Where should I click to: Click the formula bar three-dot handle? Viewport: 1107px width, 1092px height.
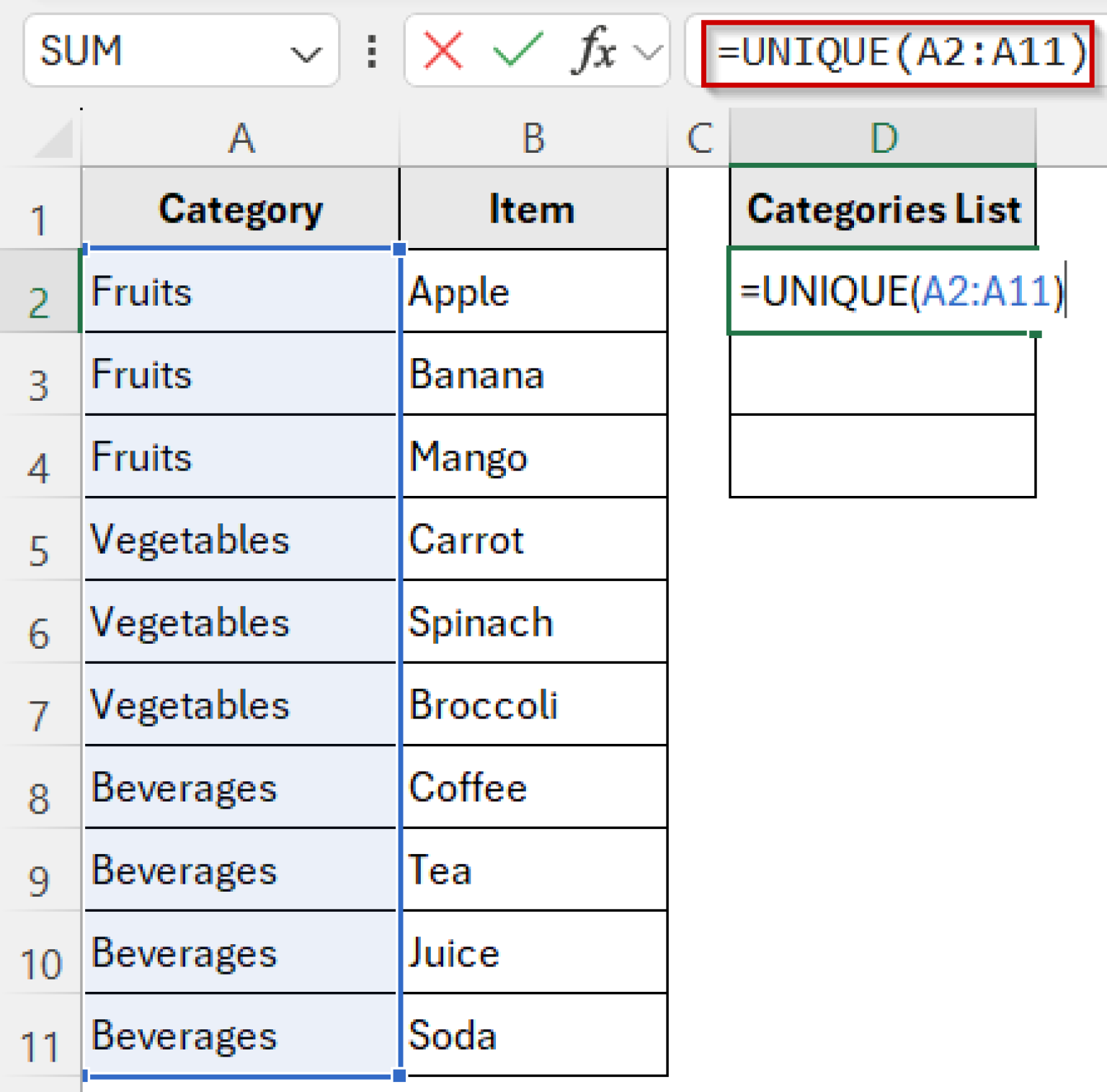coord(372,52)
